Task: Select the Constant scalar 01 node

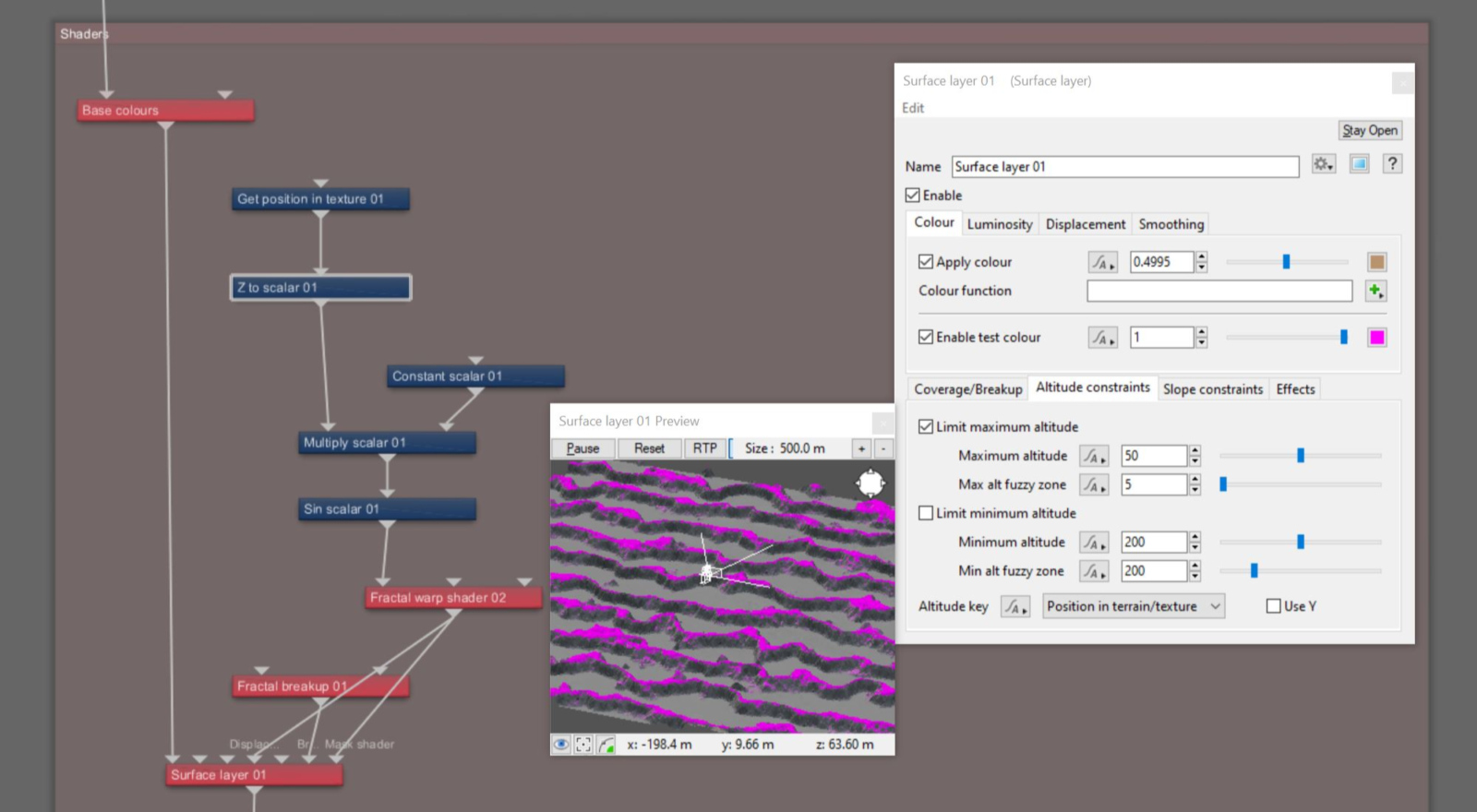Action: pos(475,376)
